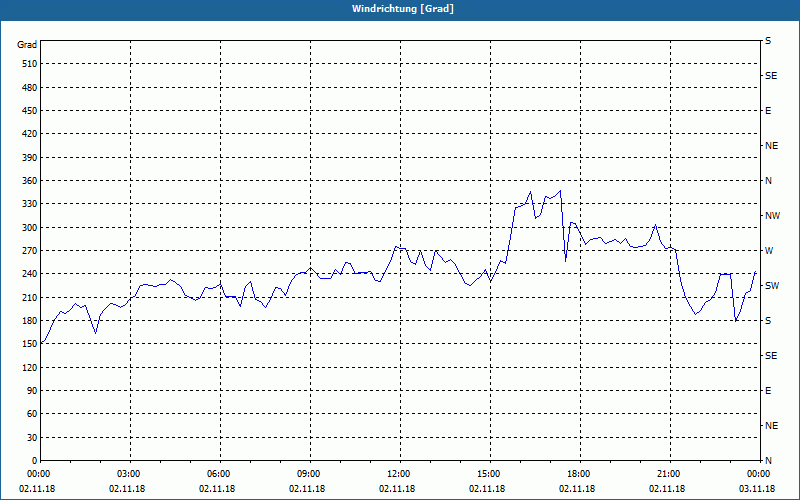Click the 00:00 label above 03.11.18
This screenshot has width=800, height=500.
759,474
